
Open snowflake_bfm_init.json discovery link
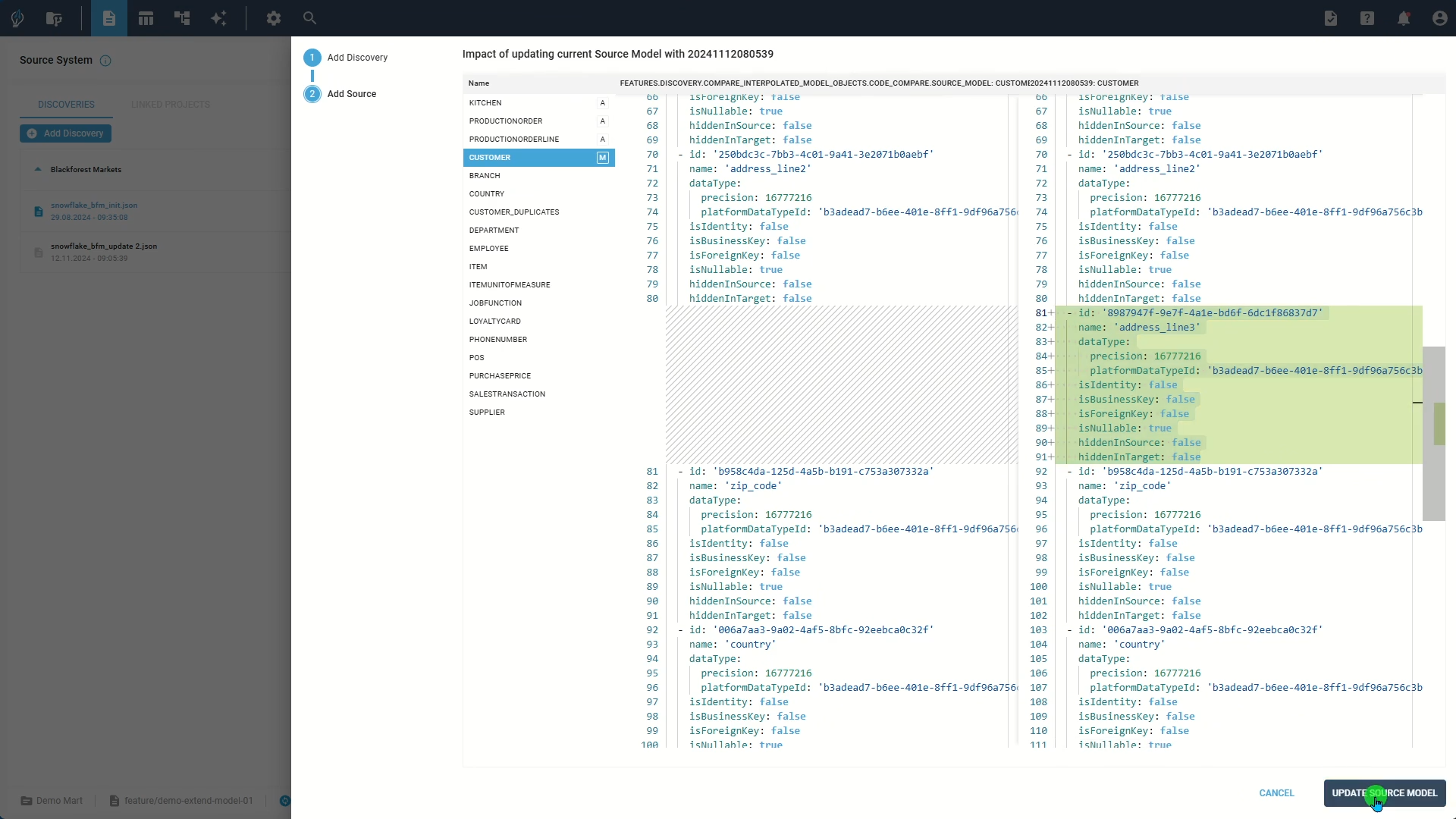click(94, 206)
